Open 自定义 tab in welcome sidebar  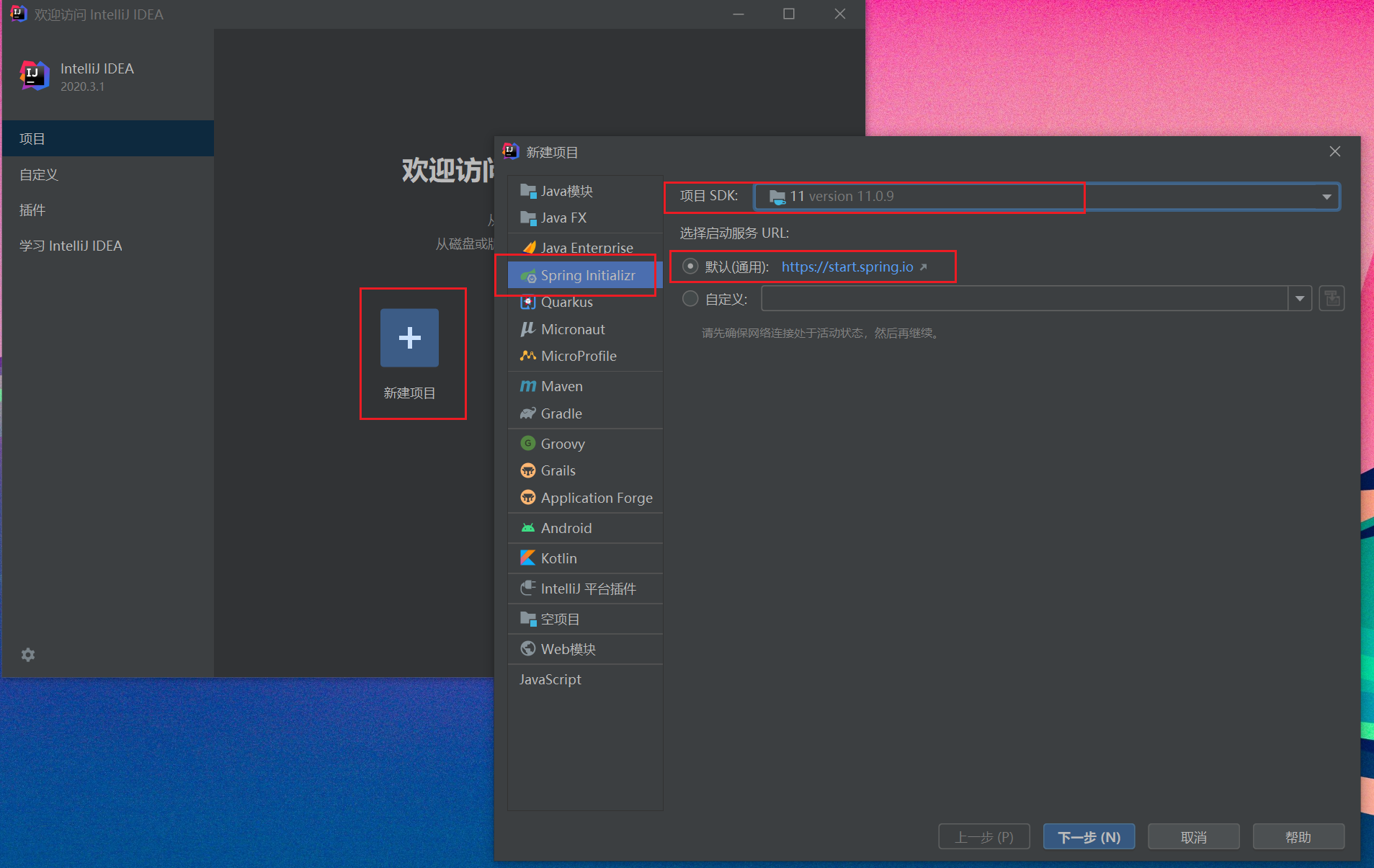pyautogui.click(x=108, y=174)
